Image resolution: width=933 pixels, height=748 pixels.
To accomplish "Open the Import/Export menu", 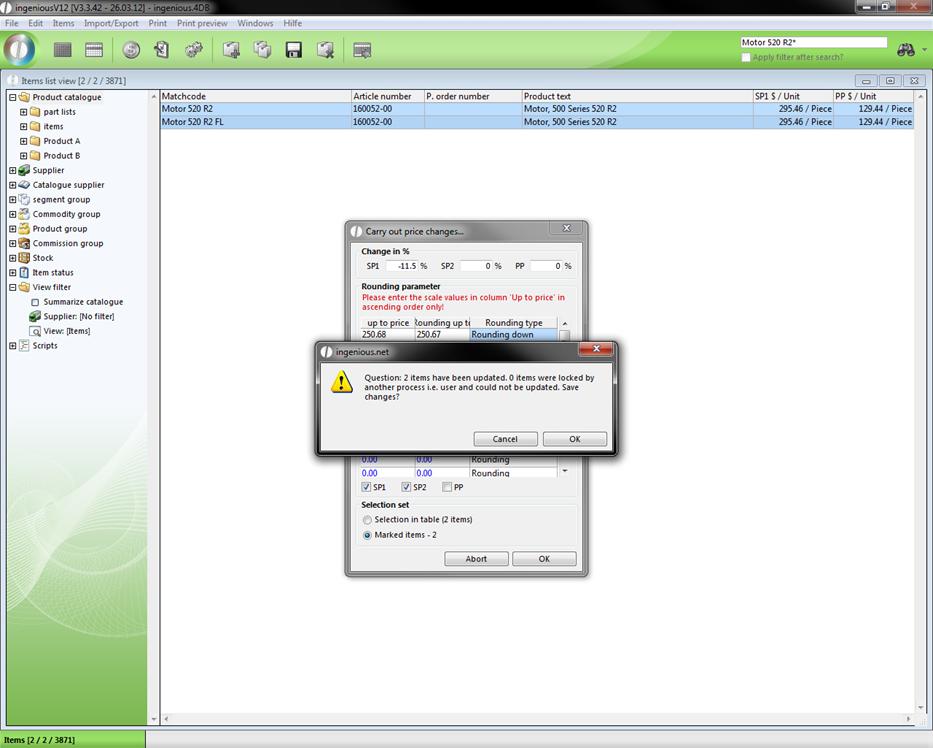I will click(x=111, y=23).
